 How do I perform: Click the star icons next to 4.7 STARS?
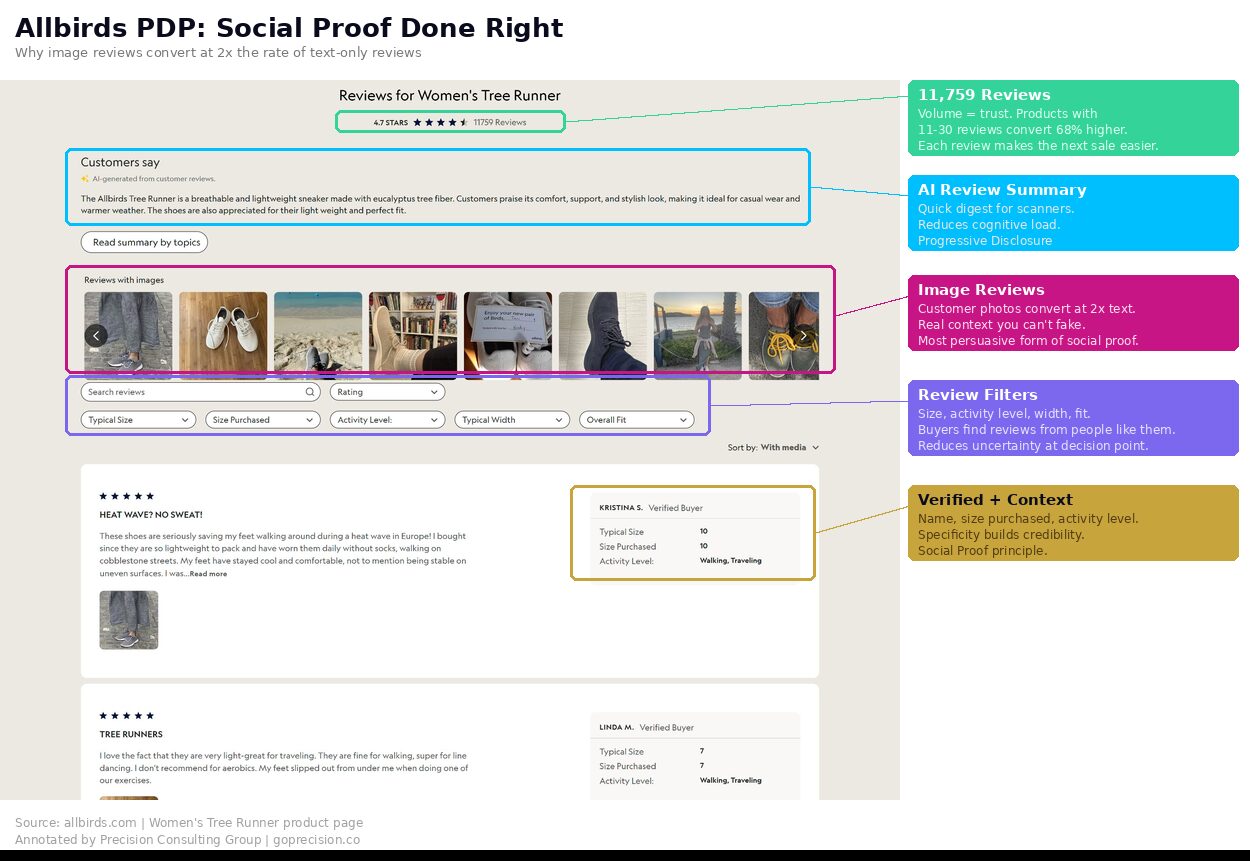[443, 120]
